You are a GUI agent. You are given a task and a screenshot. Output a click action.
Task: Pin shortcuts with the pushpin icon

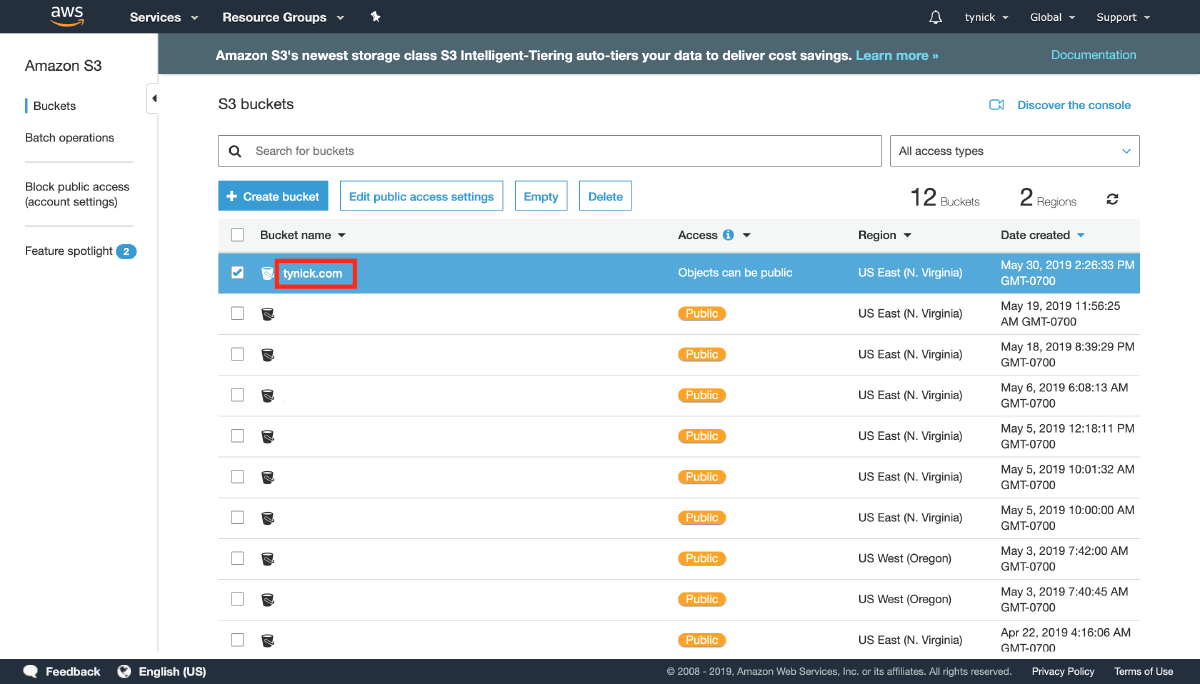click(x=375, y=17)
